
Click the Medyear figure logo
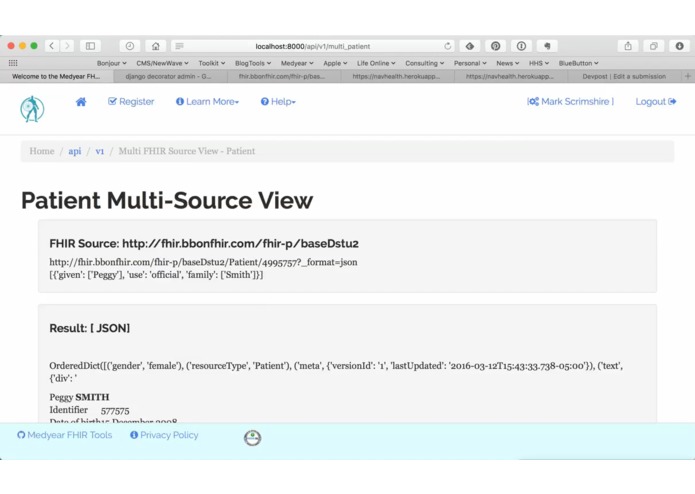pyautogui.click(x=32, y=109)
